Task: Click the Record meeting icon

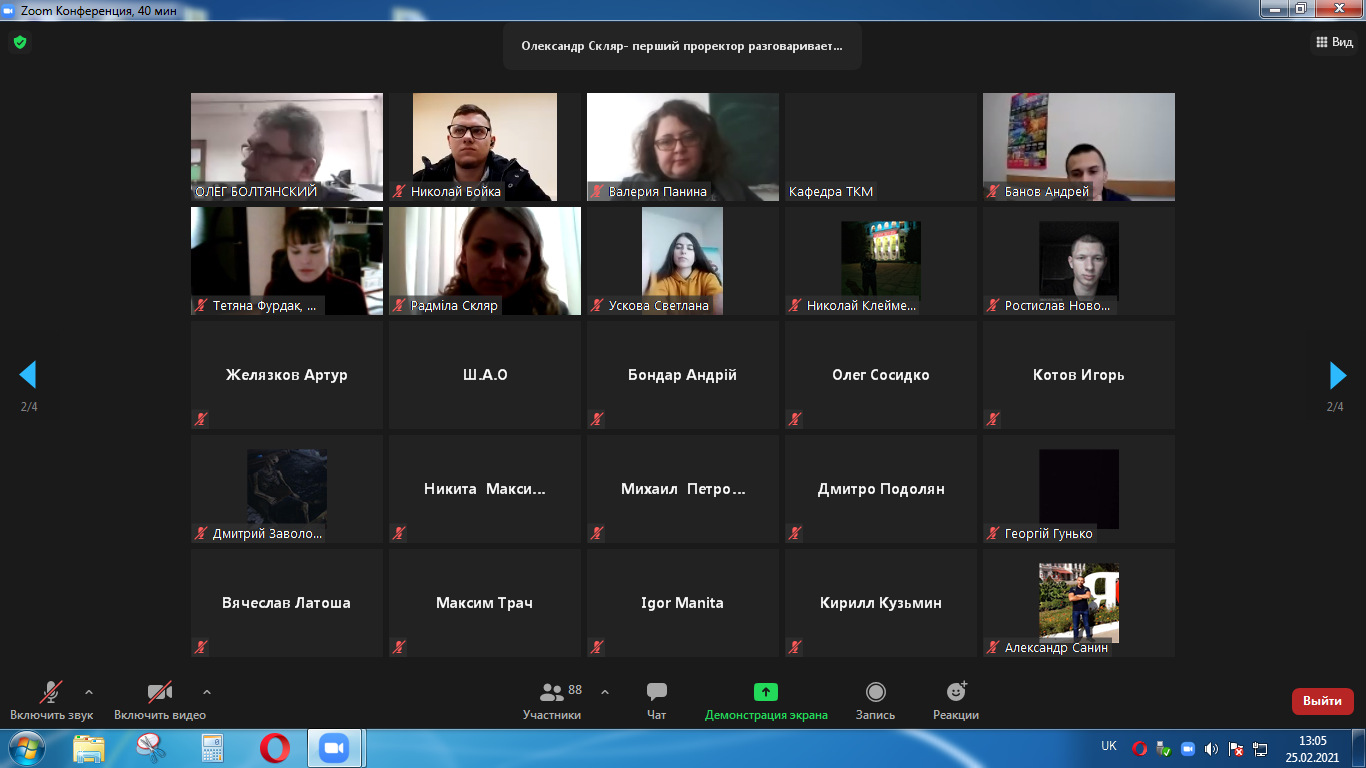Action: [875, 692]
